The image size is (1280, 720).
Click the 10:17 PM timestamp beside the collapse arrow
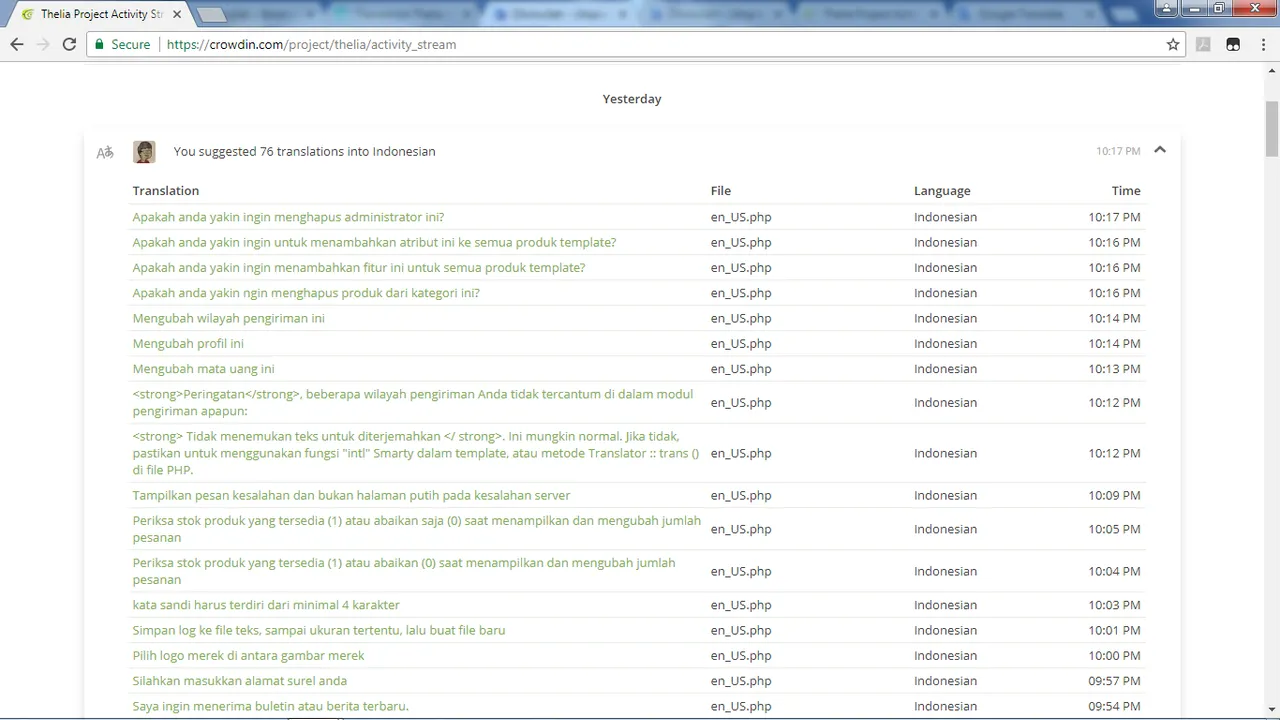pos(1118,151)
